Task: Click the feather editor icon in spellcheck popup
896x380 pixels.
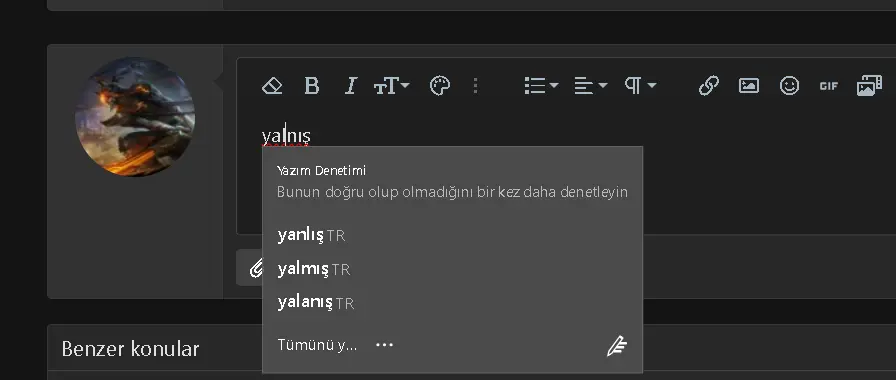Action: click(617, 346)
